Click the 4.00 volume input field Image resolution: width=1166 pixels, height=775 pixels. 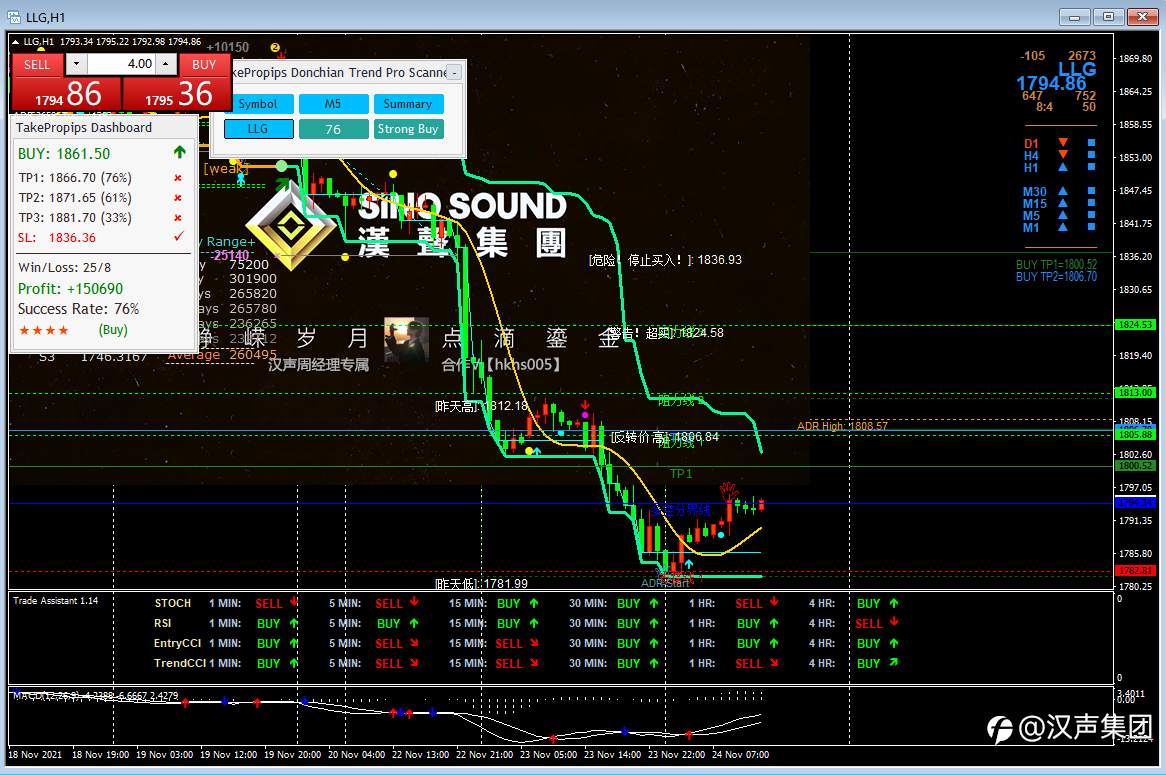click(121, 65)
